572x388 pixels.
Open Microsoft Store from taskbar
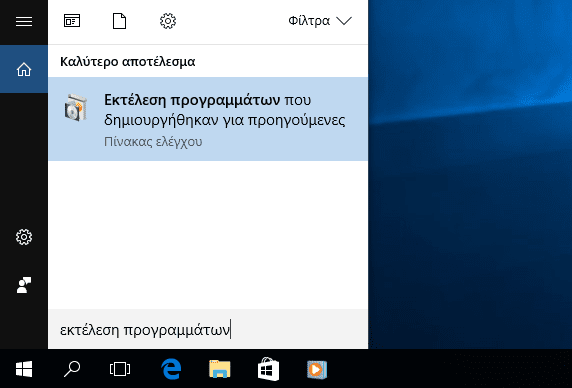tap(268, 369)
